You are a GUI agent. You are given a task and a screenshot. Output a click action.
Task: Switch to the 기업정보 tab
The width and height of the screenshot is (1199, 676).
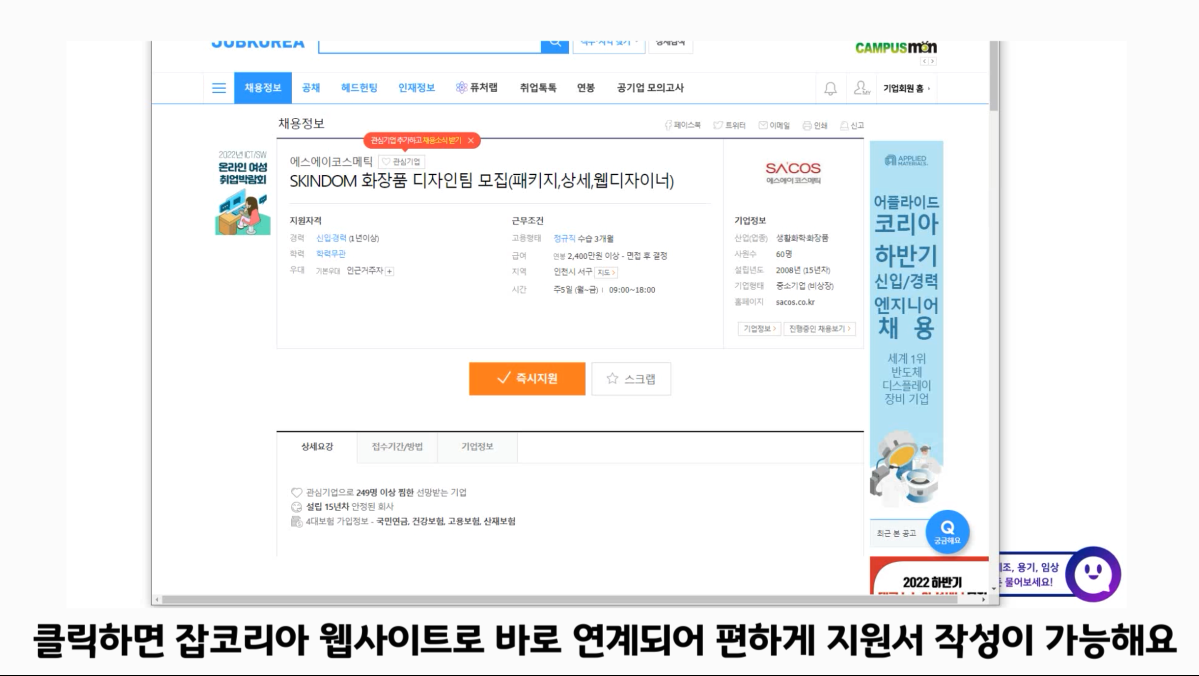coord(477,447)
